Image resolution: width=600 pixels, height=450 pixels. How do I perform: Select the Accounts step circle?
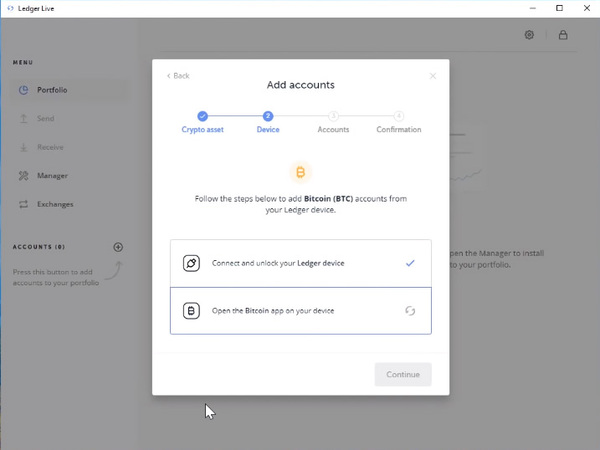click(333, 116)
